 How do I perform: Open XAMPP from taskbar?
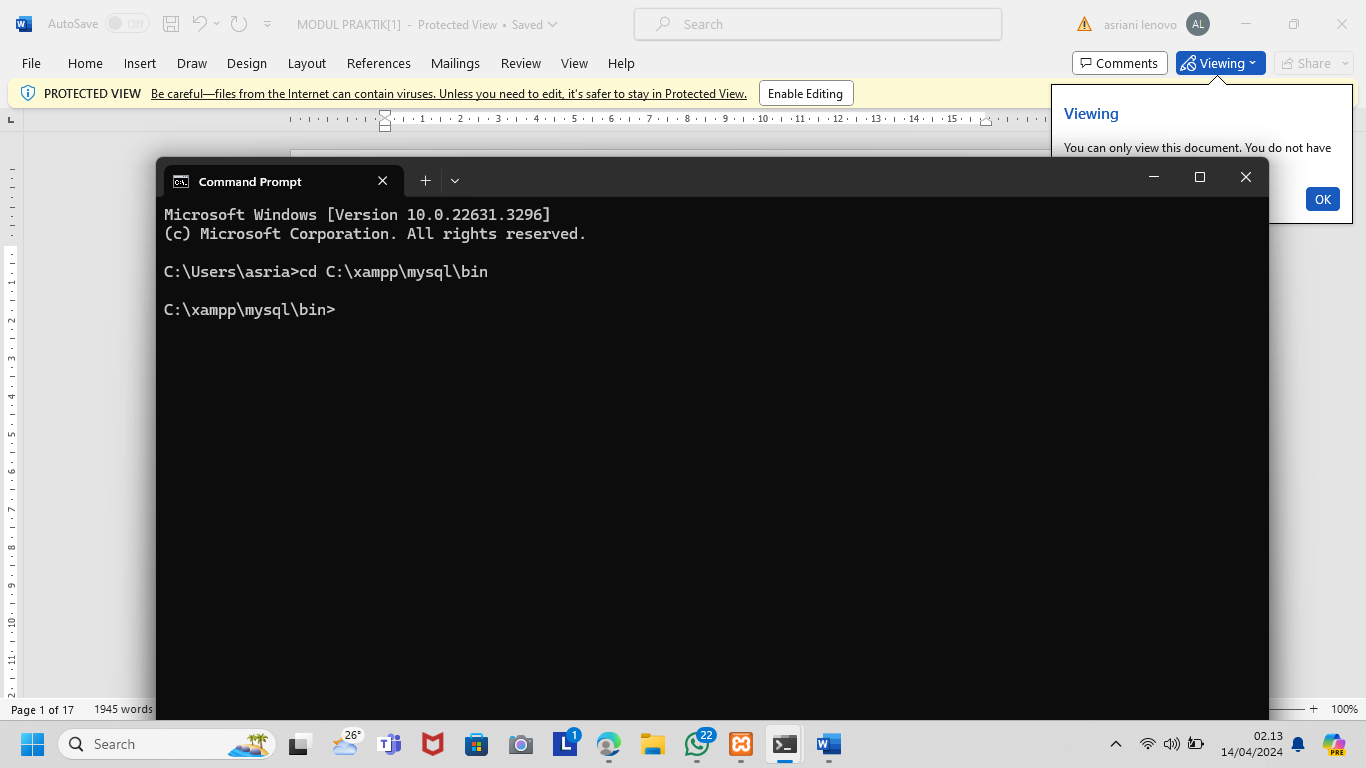741,744
